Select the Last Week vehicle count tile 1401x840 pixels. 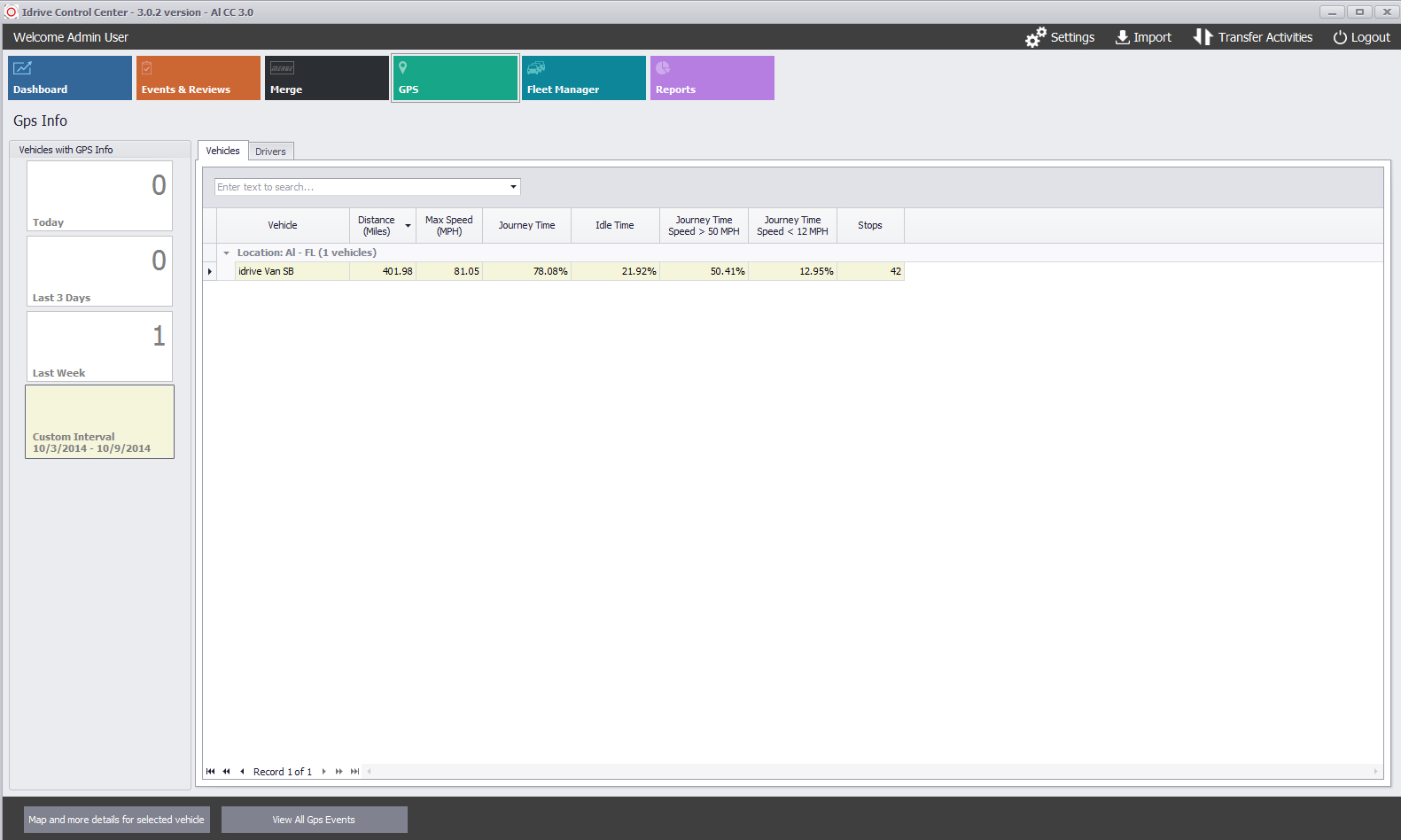click(99, 346)
